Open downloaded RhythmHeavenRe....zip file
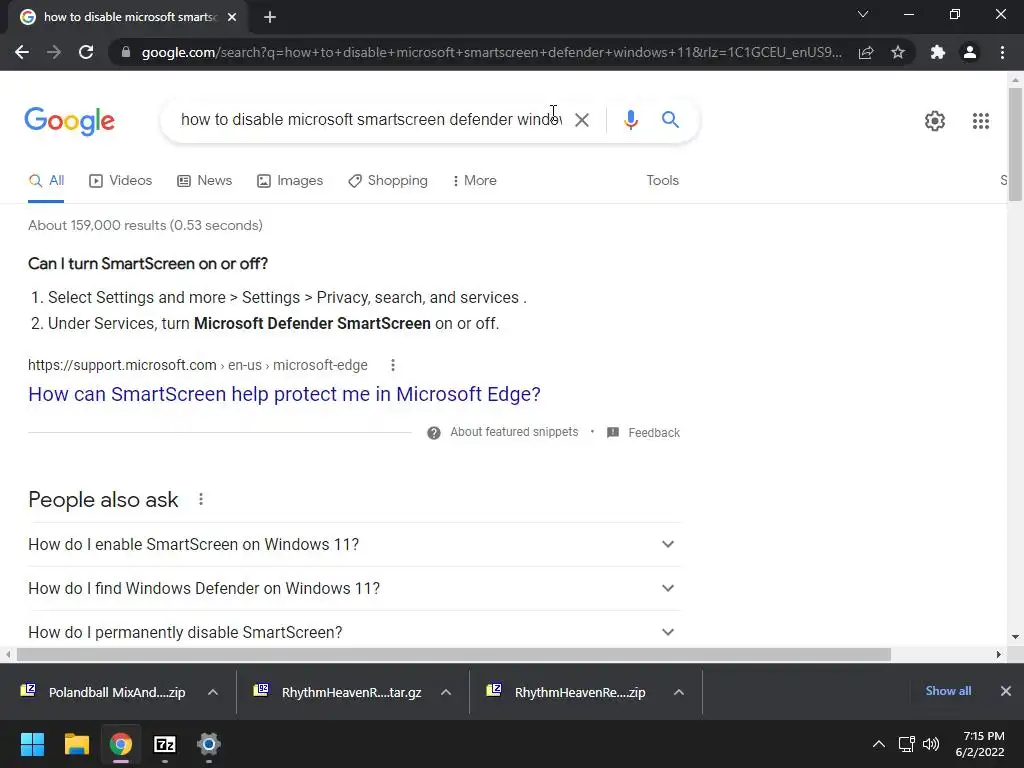The width and height of the screenshot is (1024, 768). (x=567, y=692)
